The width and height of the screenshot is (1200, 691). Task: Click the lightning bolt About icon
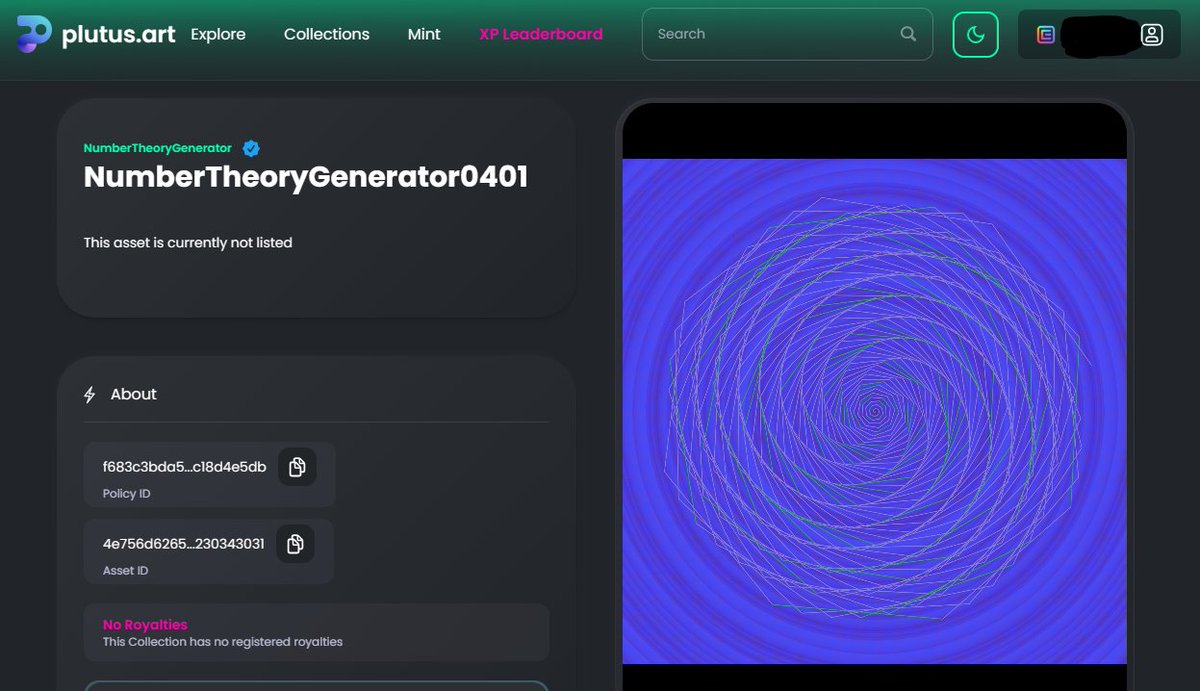point(90,395)
